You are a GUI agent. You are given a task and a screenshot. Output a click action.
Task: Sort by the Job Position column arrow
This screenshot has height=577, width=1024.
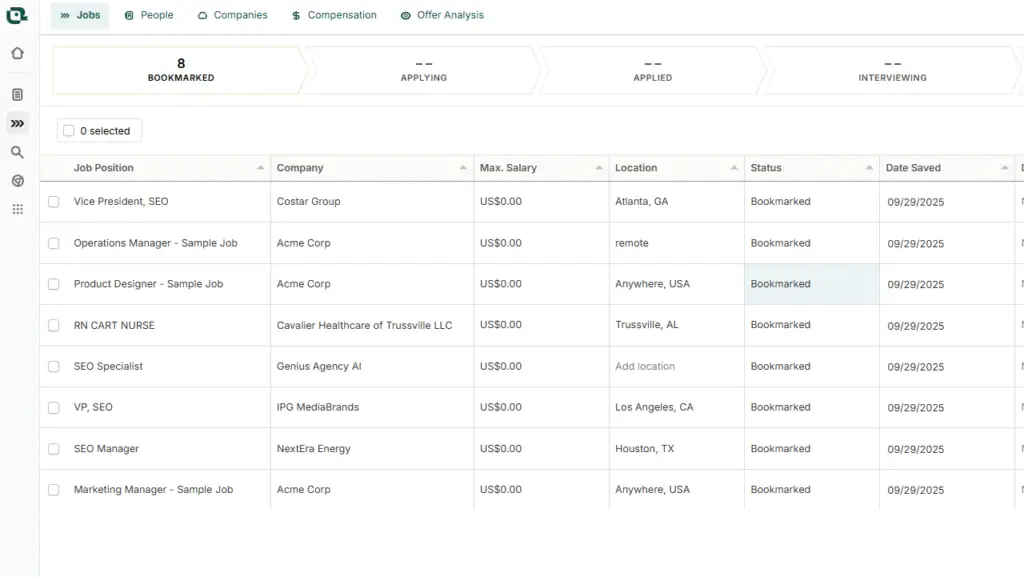click(x=260, y=168)
